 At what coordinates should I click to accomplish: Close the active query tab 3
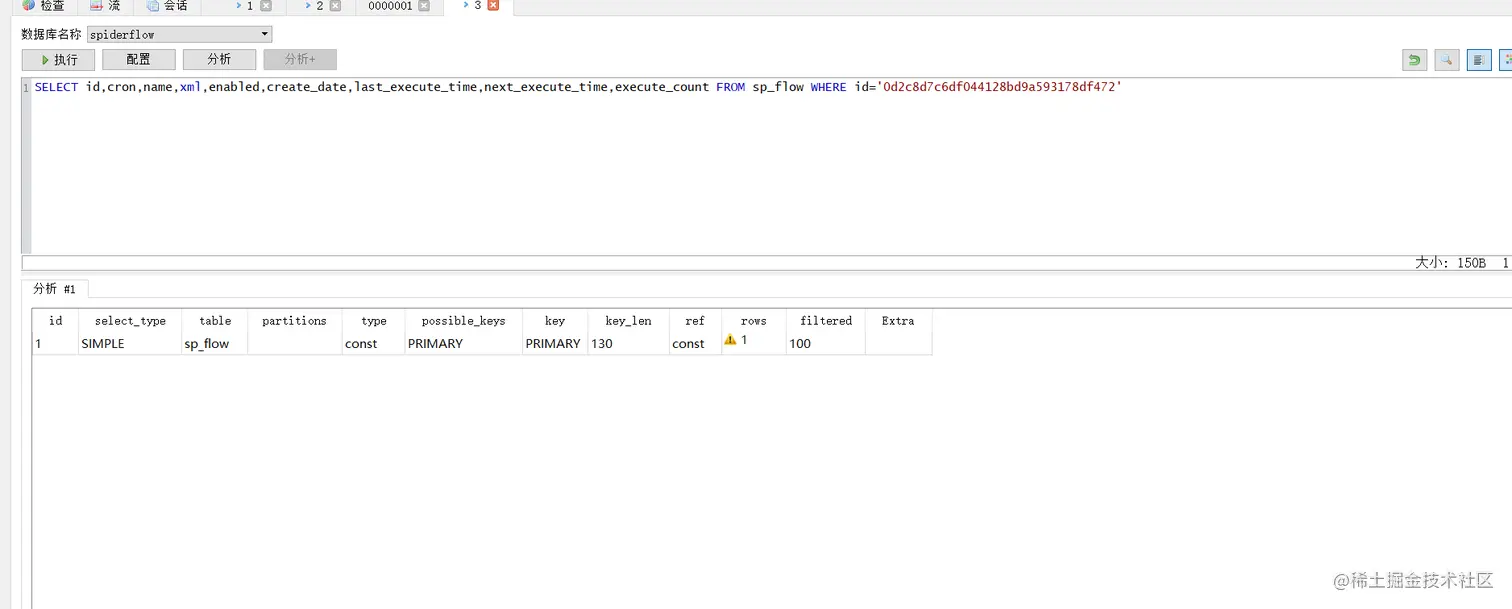click(x=493, y=6)
